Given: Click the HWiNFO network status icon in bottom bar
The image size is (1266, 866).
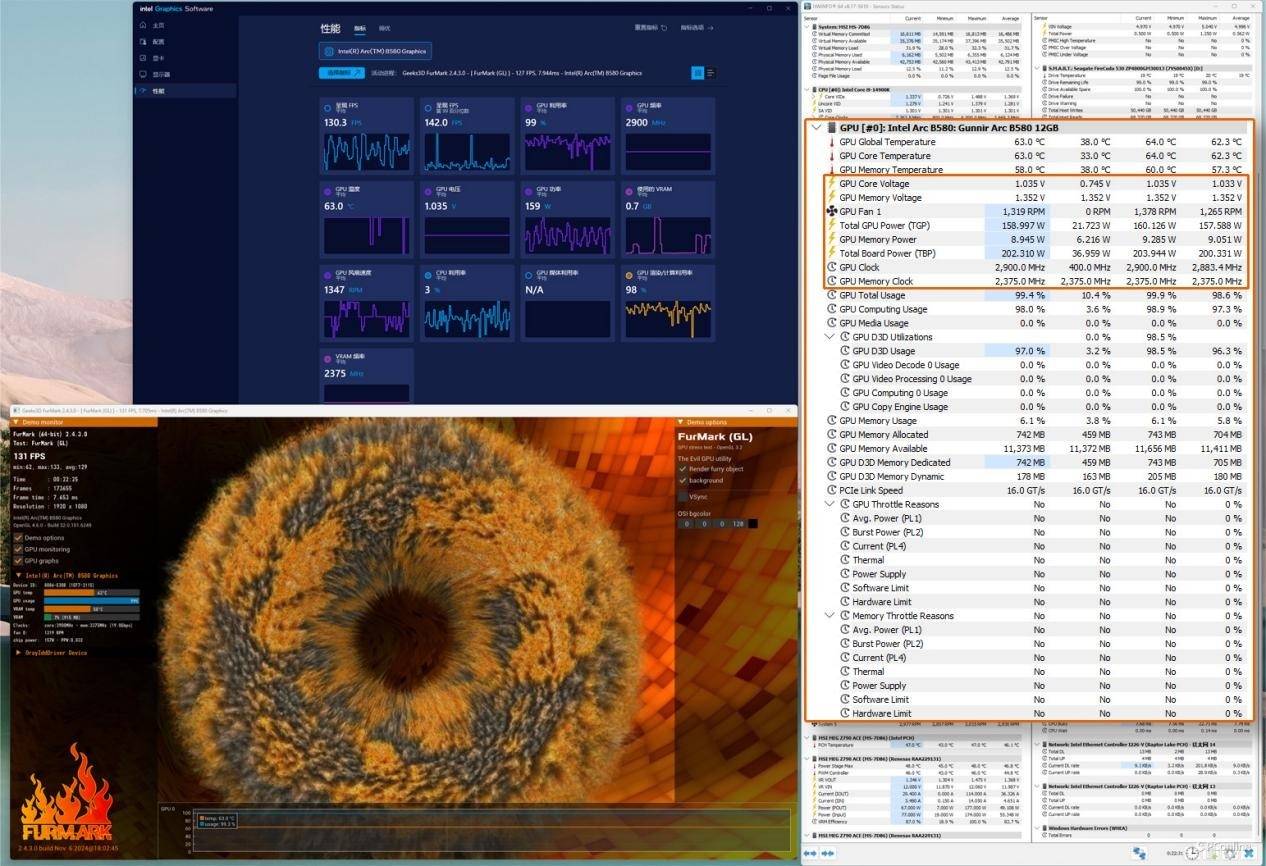Looking at the screenshot, I should [x=1139, y=853].
